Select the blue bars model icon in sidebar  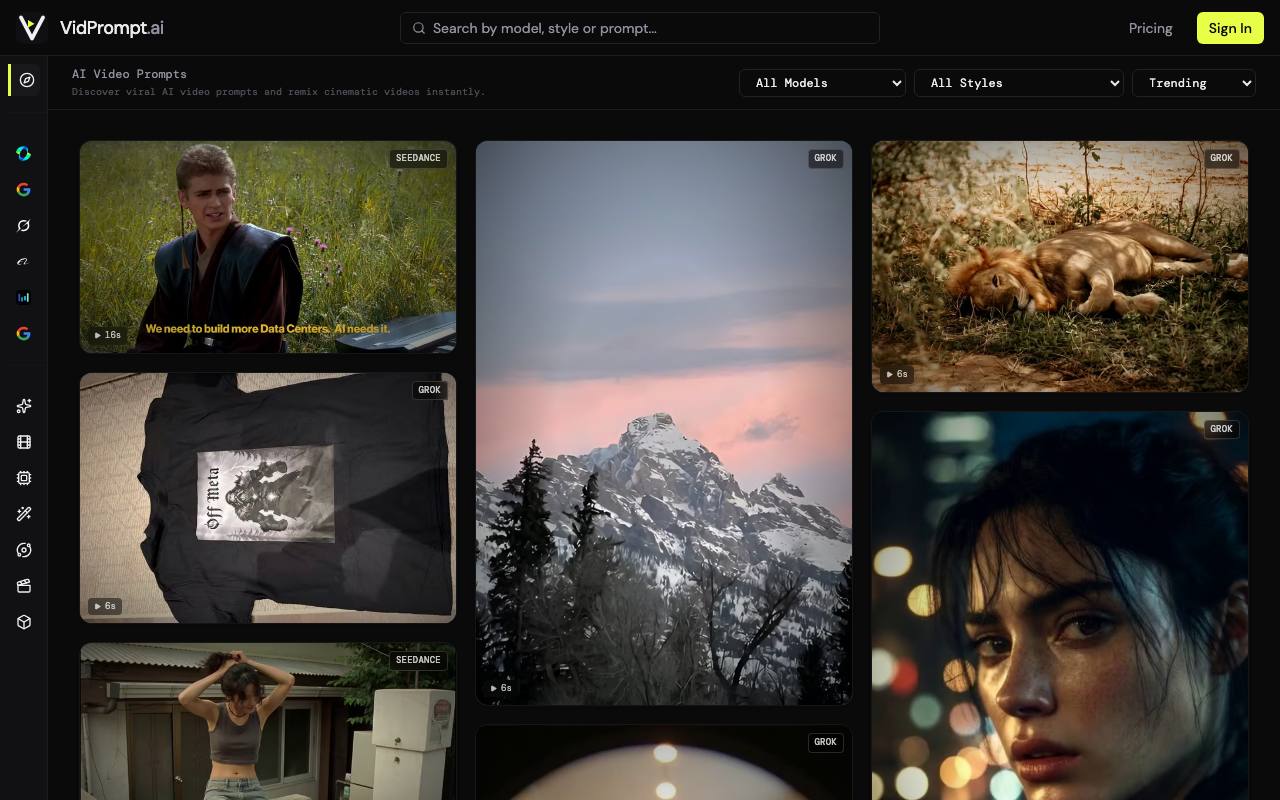pos(24,297)
